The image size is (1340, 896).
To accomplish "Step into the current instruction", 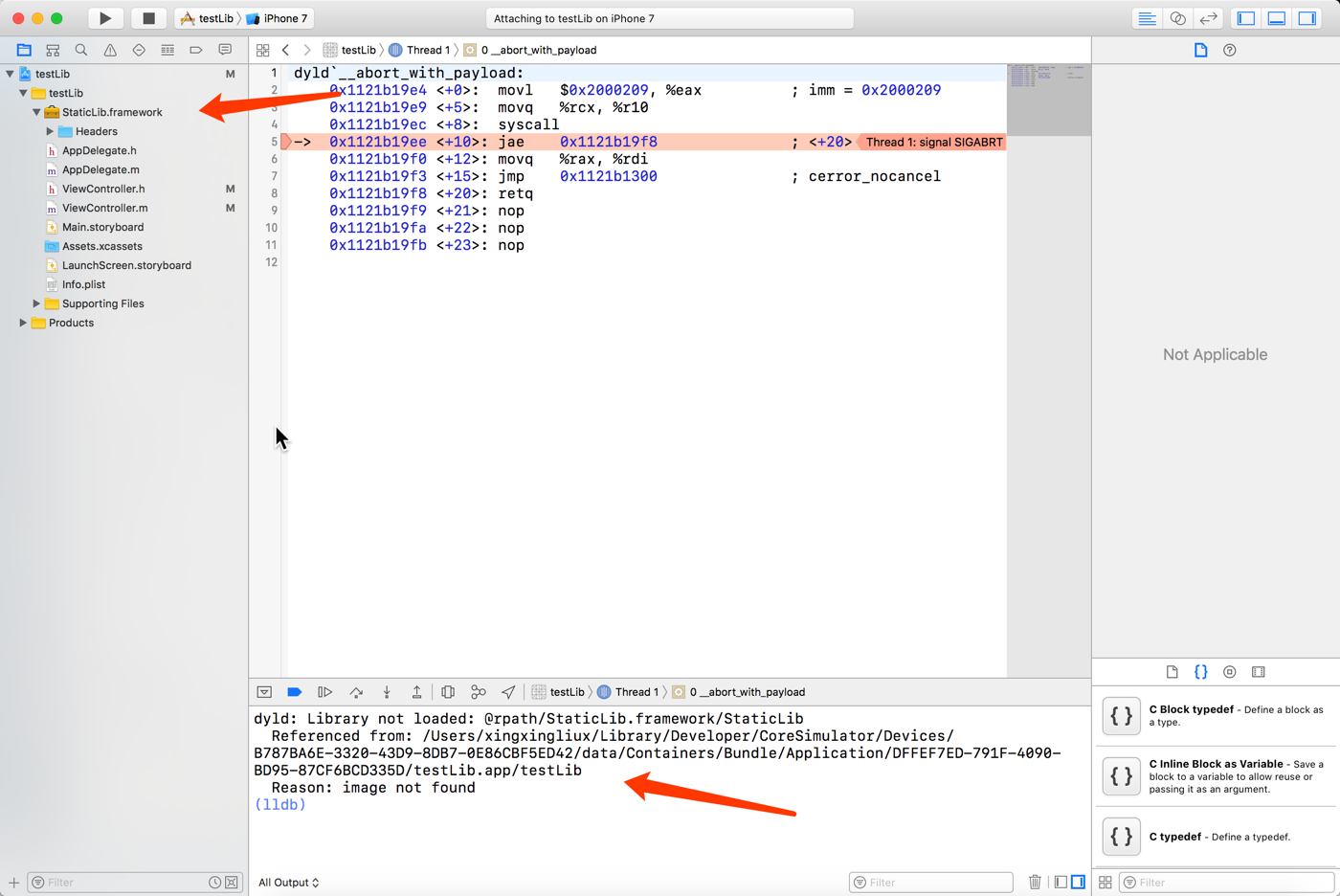I will (387, 692).
